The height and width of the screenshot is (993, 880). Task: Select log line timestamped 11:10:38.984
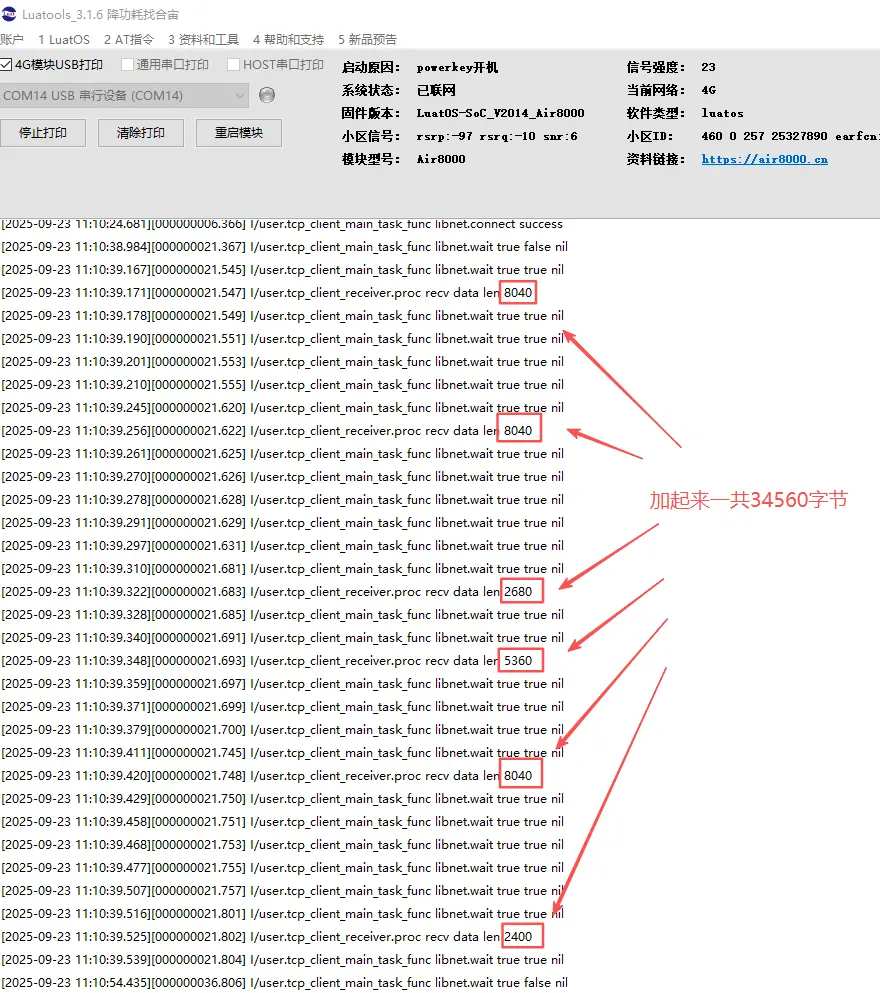(x=284, y=246)
